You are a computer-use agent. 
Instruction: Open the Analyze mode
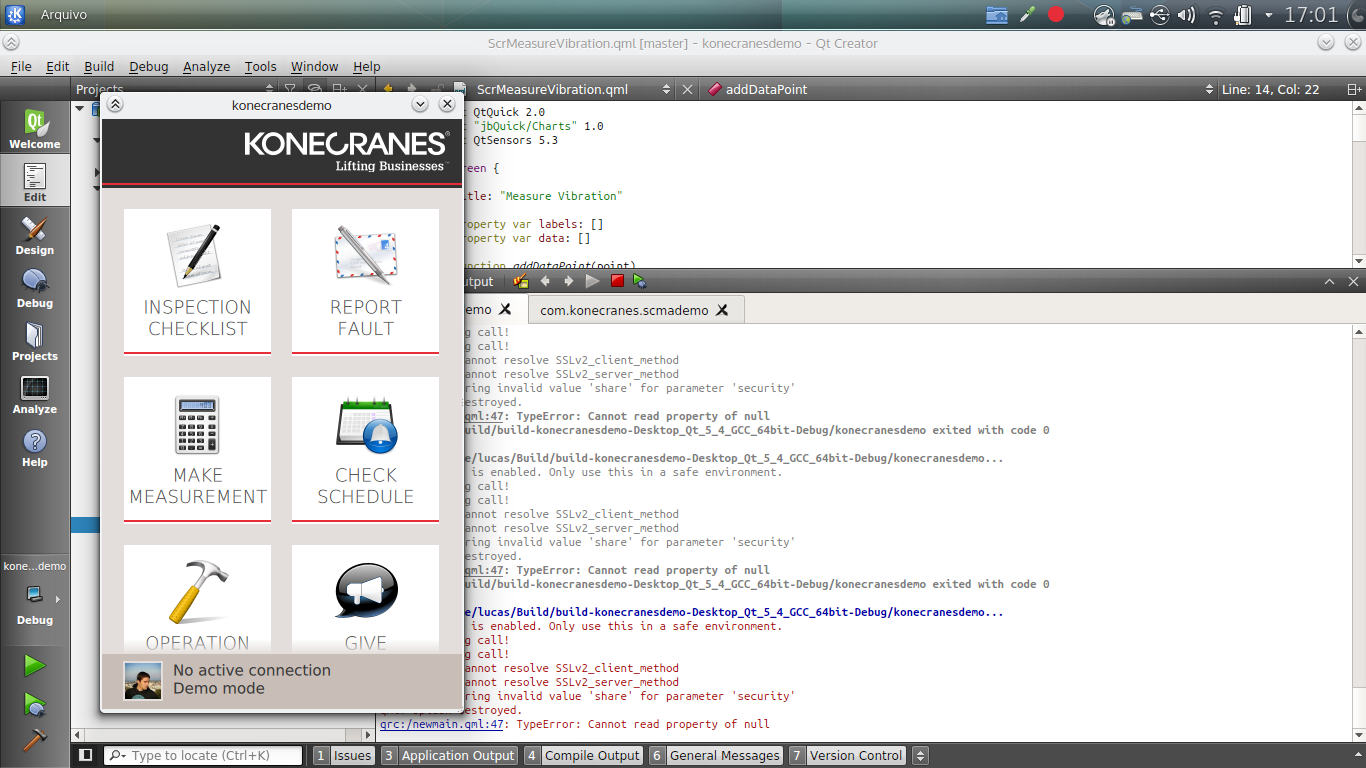coord(35,395)
